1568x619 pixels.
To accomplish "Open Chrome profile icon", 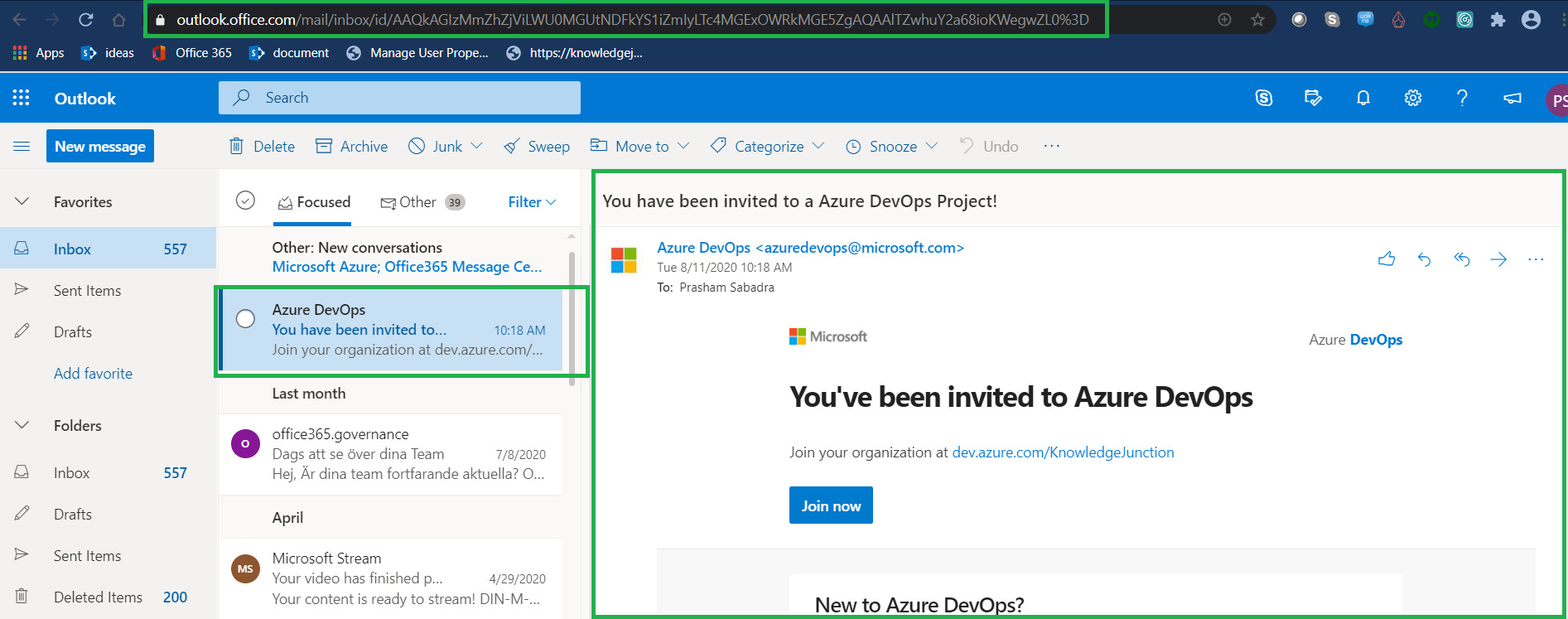I will 1532,20.
